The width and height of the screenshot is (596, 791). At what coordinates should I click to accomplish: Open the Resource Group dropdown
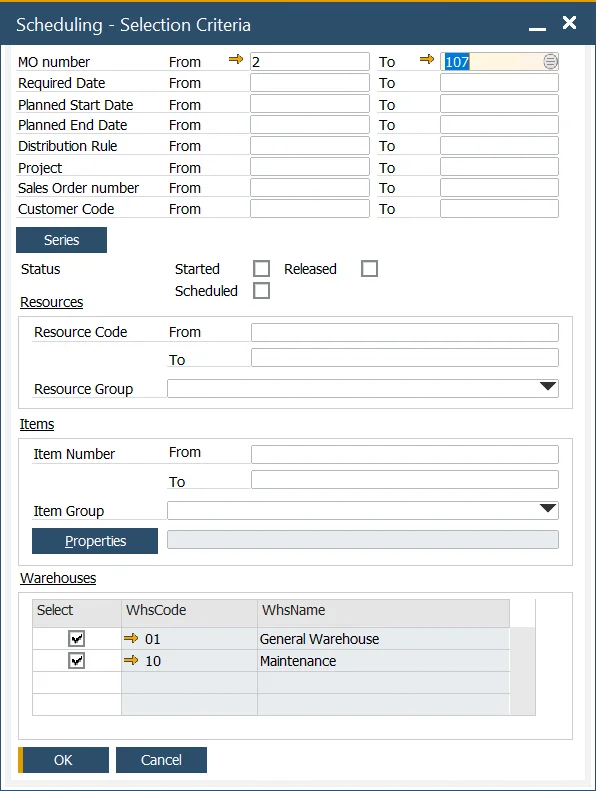tap(548, 387)
